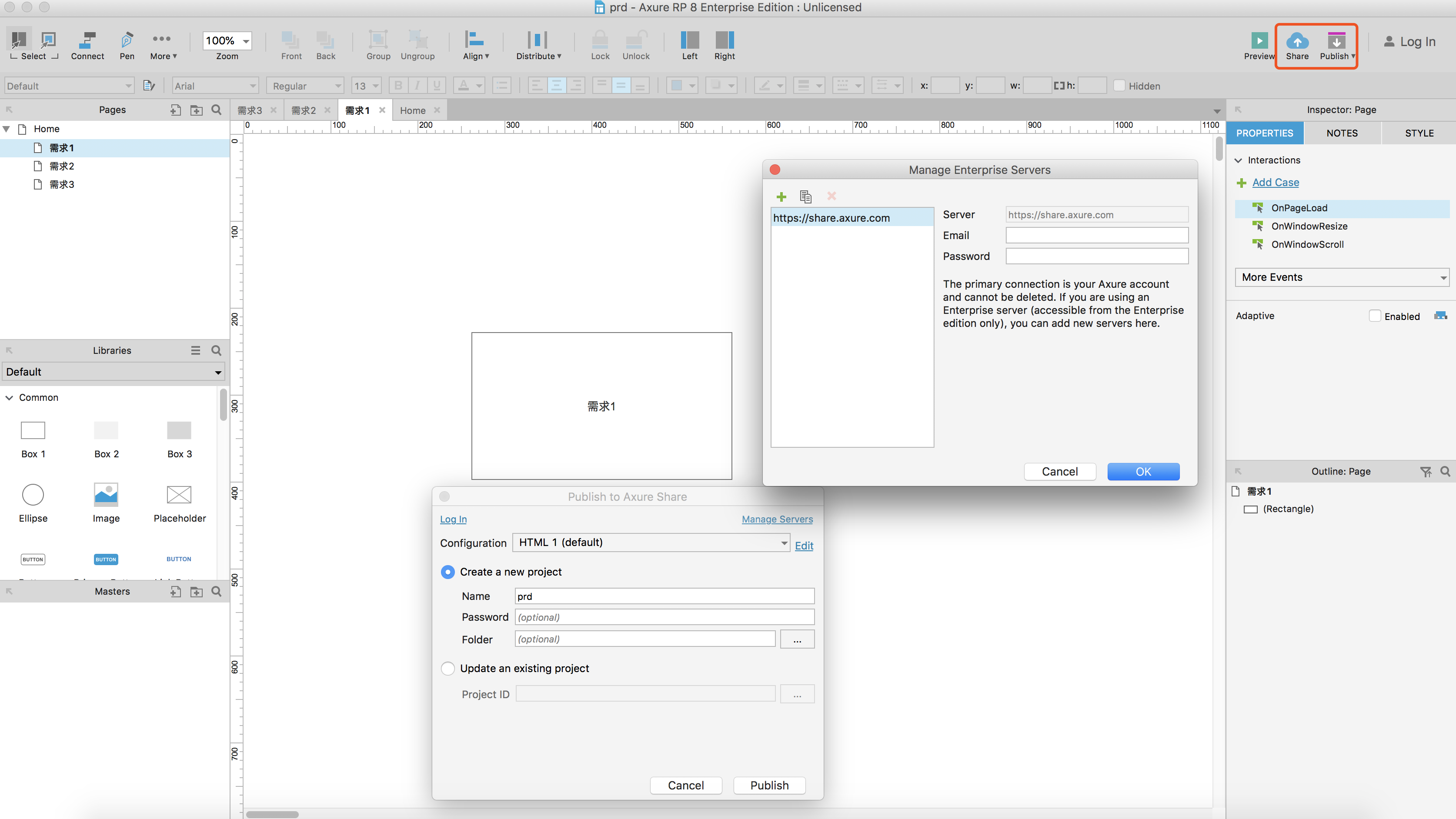
Task: Open the HTML 1 (default) configuration dropdown
Action: 651,543
